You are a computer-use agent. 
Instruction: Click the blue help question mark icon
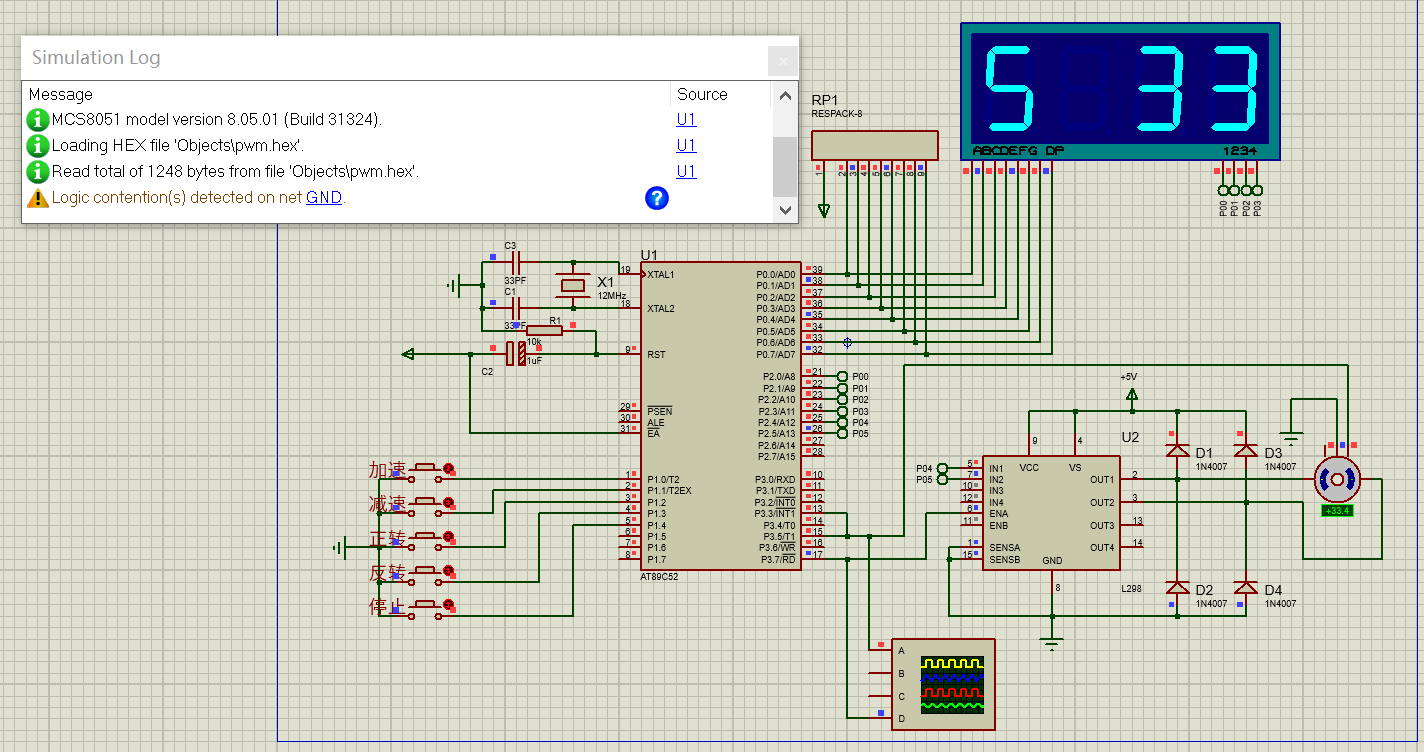[x=656, y=198]
